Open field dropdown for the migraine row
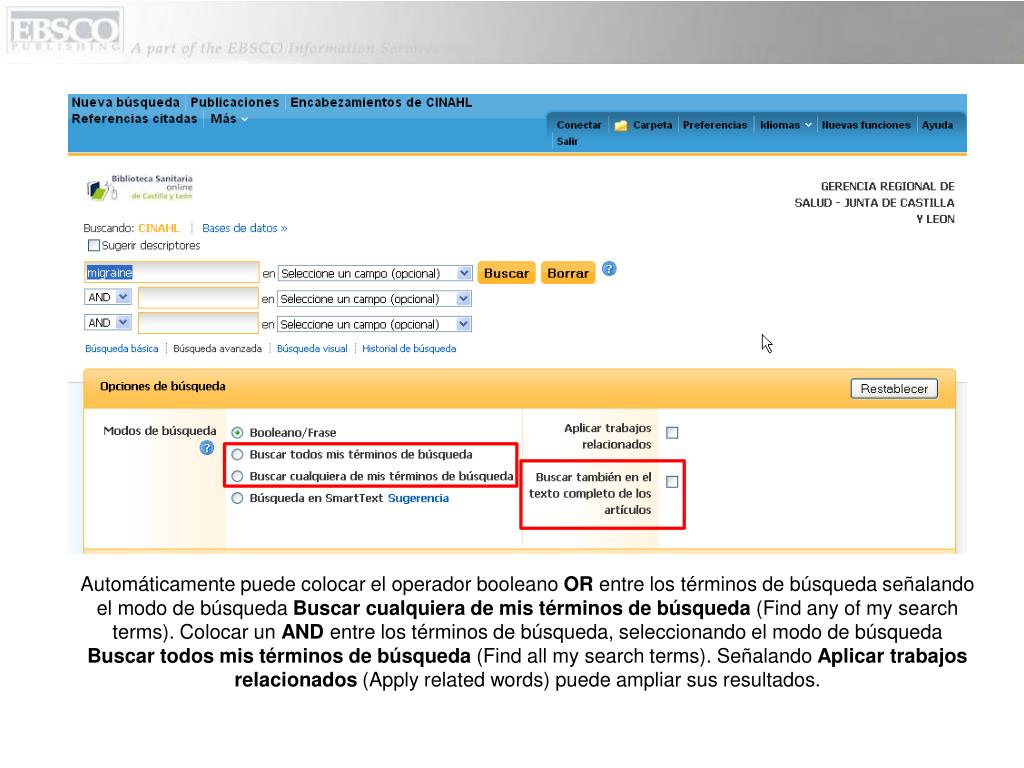The height and width of the screenshot is (768, 1024). (x=464, y=273)
